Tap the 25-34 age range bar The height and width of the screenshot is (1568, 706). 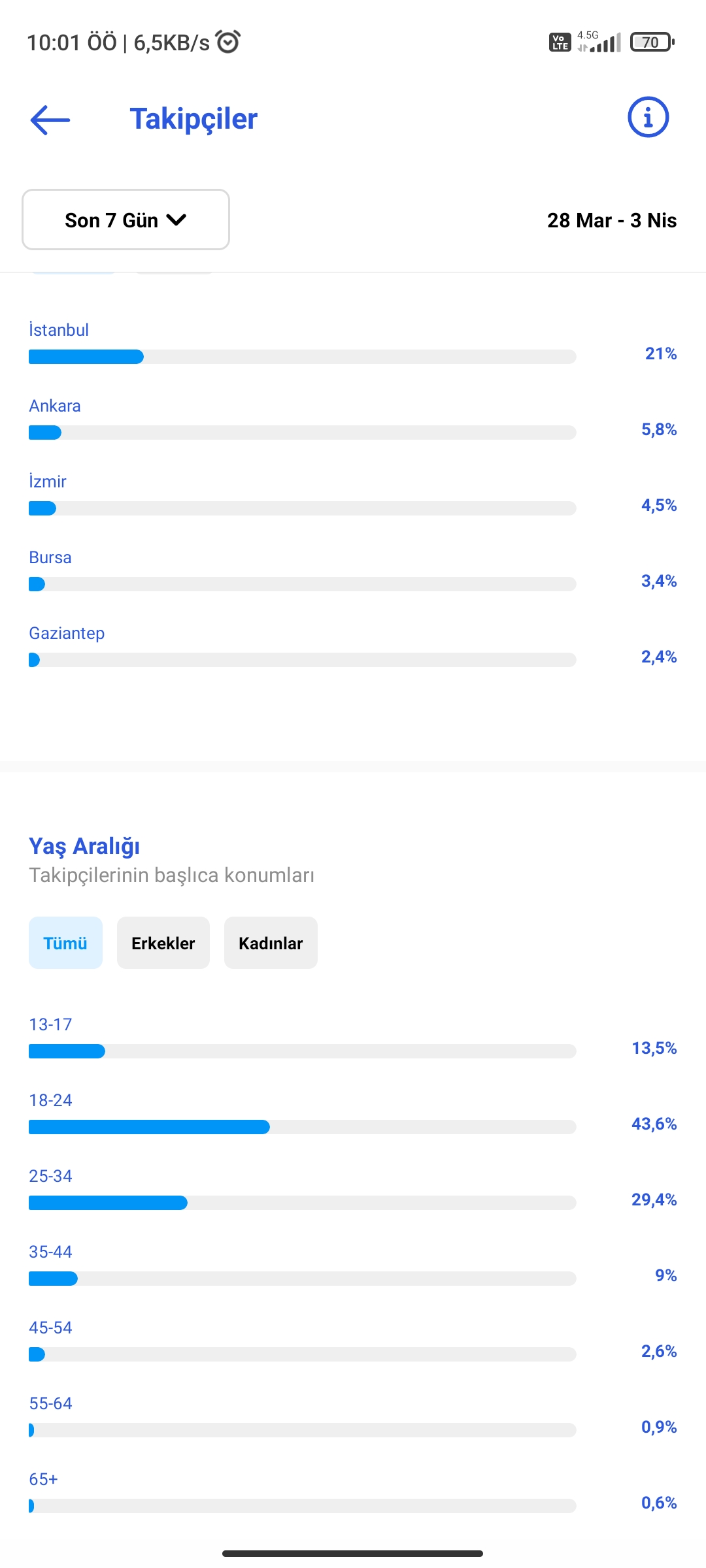click(x=303, y=1203)
